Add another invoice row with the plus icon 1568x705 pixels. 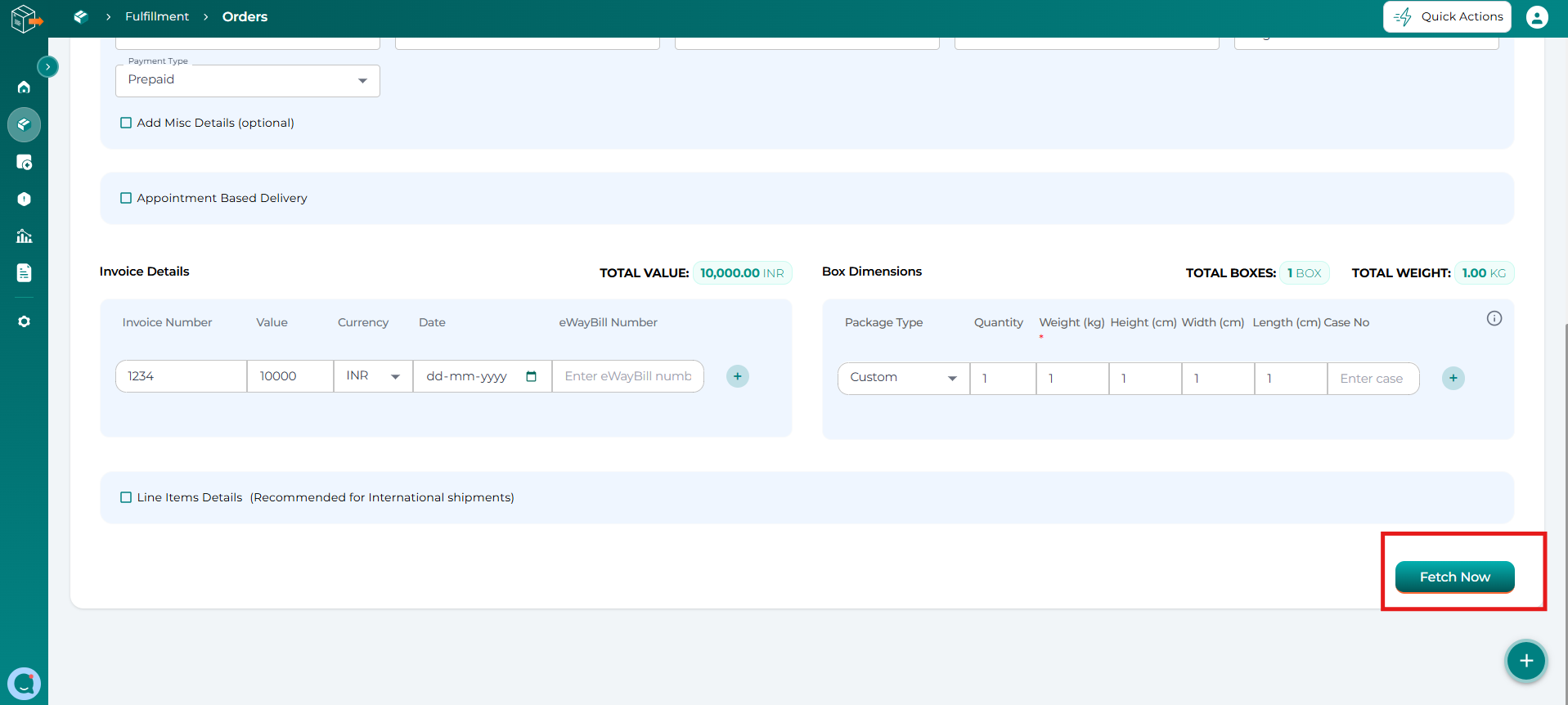[x=738, y=376]
